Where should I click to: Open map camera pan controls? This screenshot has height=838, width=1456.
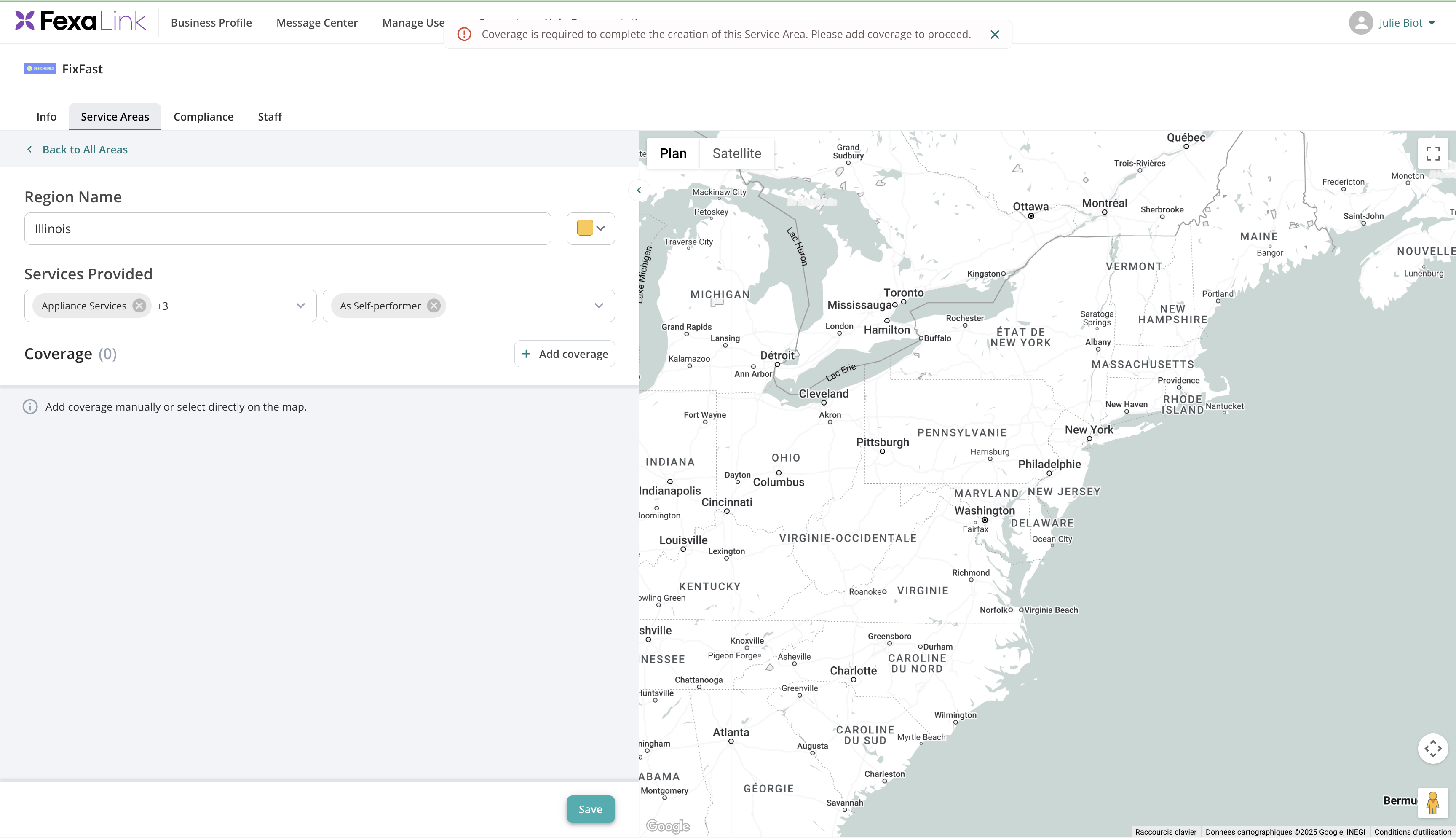[x=1432, y=749]
